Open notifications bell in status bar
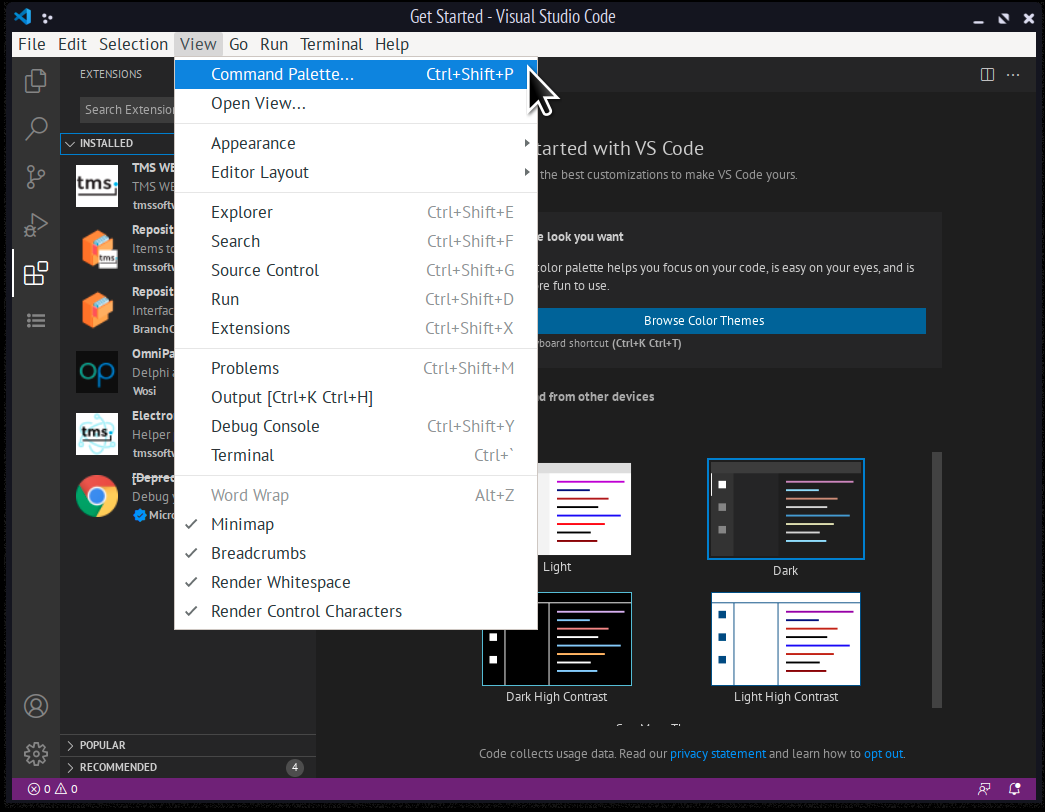 point(1014,789)
